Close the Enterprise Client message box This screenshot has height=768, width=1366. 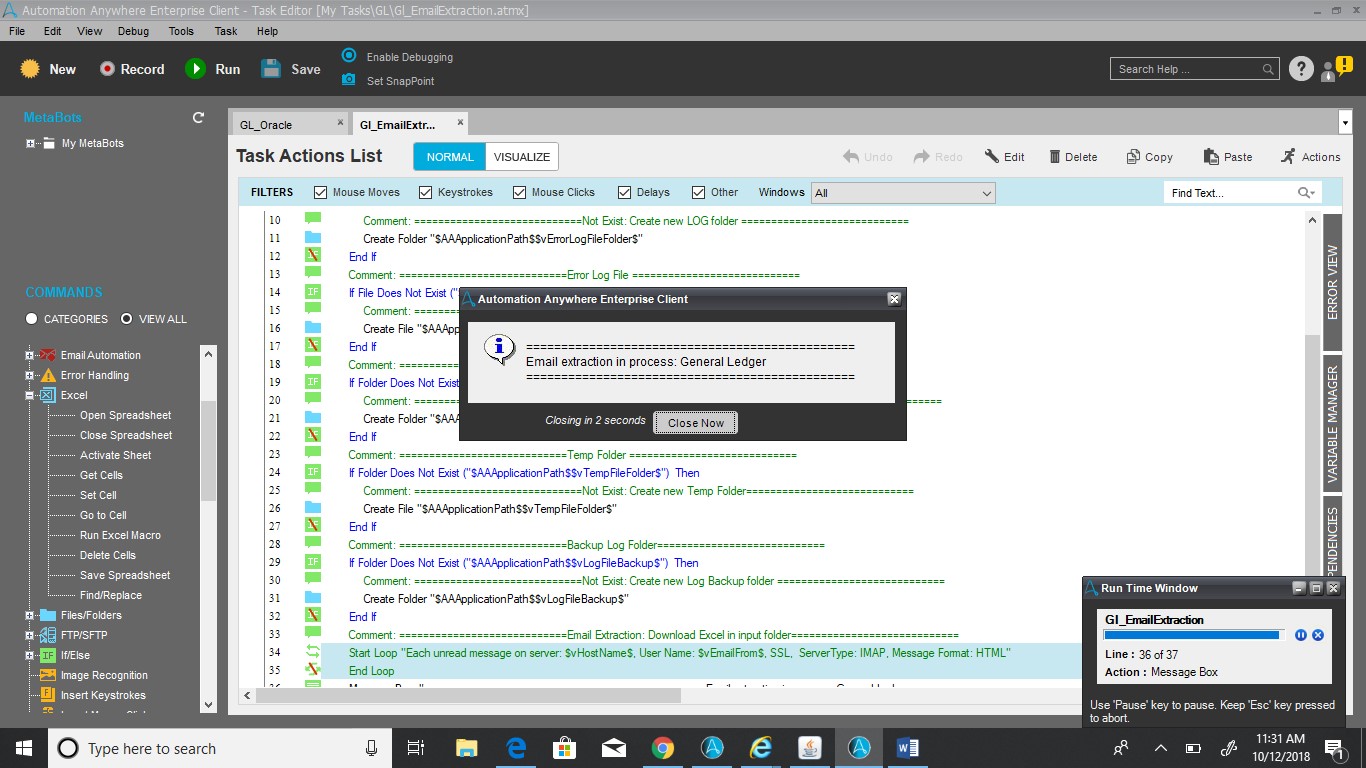(x=894, y=299)
